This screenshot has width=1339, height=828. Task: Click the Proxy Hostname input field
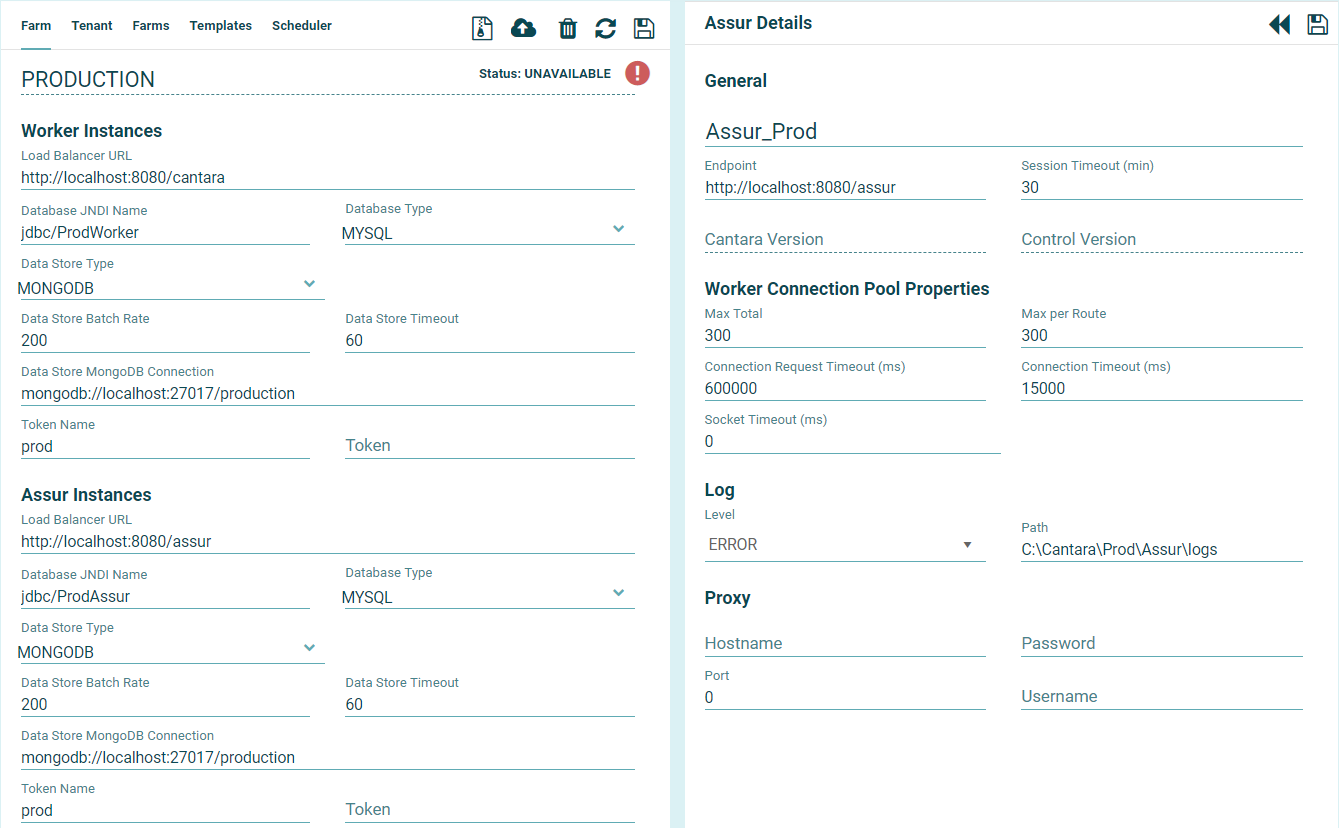(845, 643)
